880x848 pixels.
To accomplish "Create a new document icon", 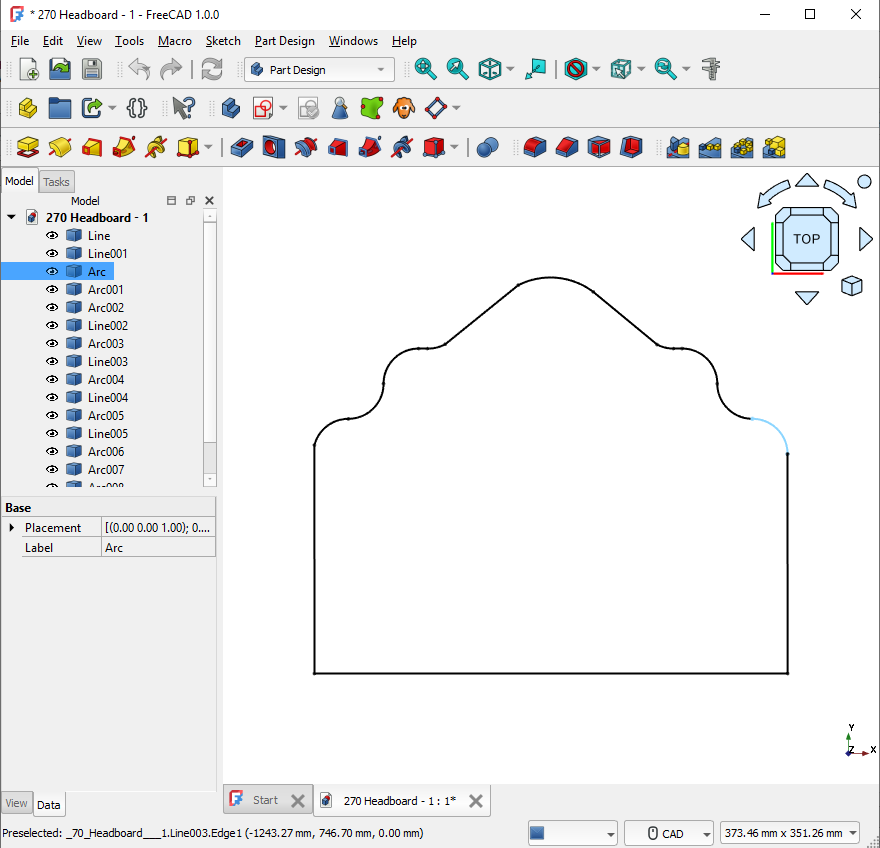I will tap(29, 70).
